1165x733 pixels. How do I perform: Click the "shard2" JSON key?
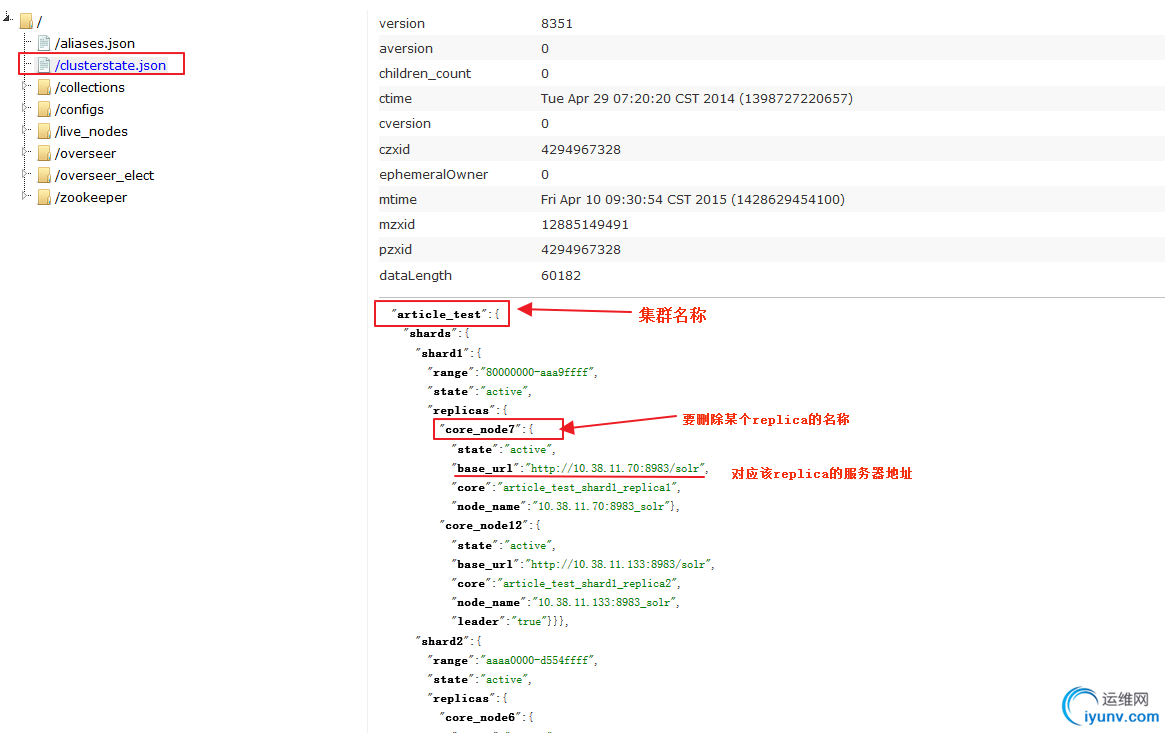point(443,641)
